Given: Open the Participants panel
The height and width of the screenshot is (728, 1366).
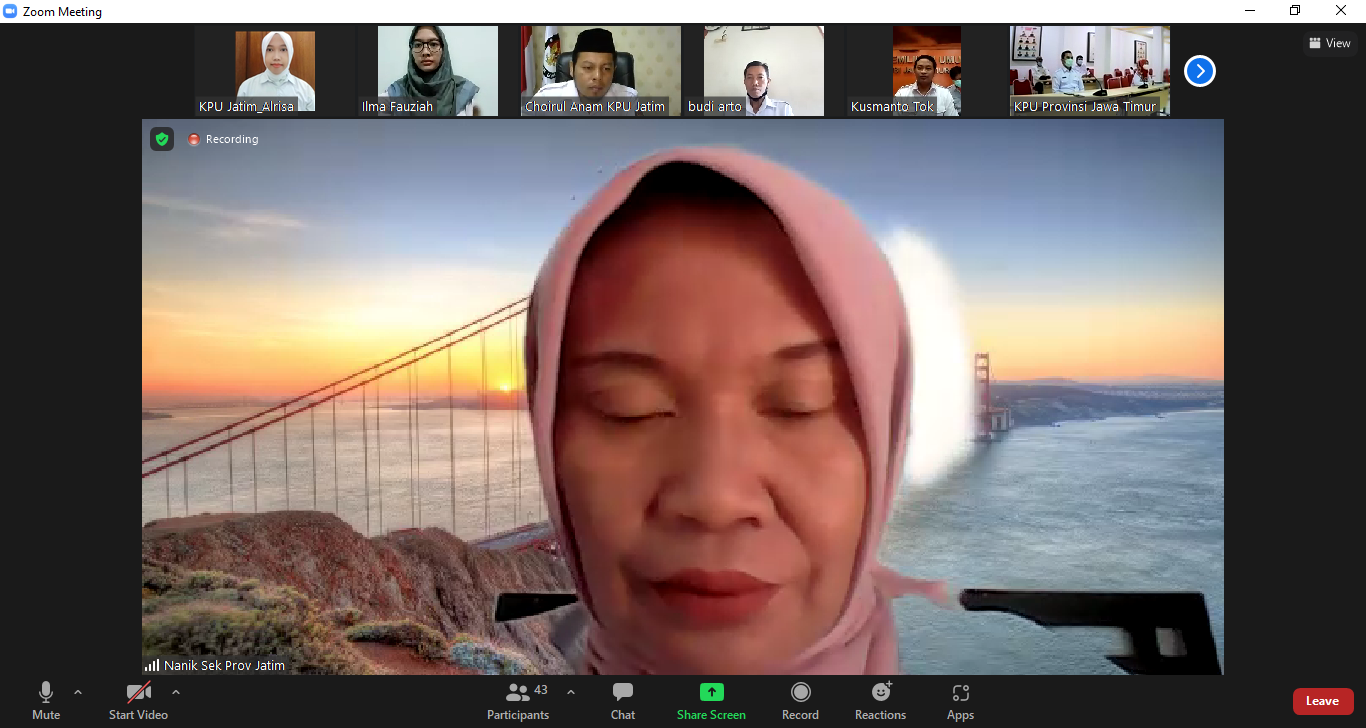Looking at the screenshot, I should click(x=518, y=701).
